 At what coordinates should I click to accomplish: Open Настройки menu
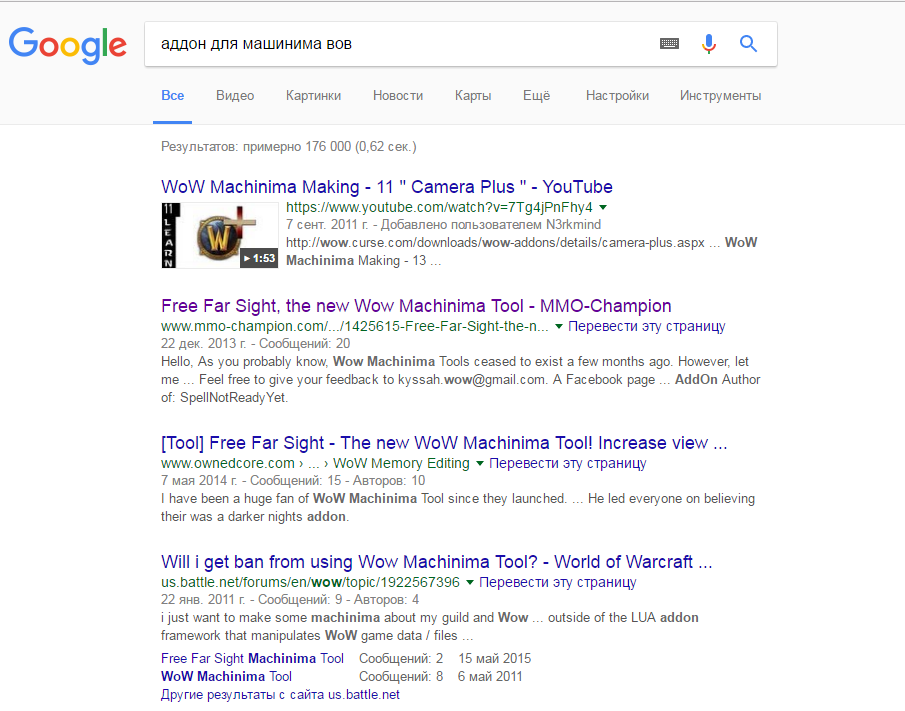pos(617,96)
